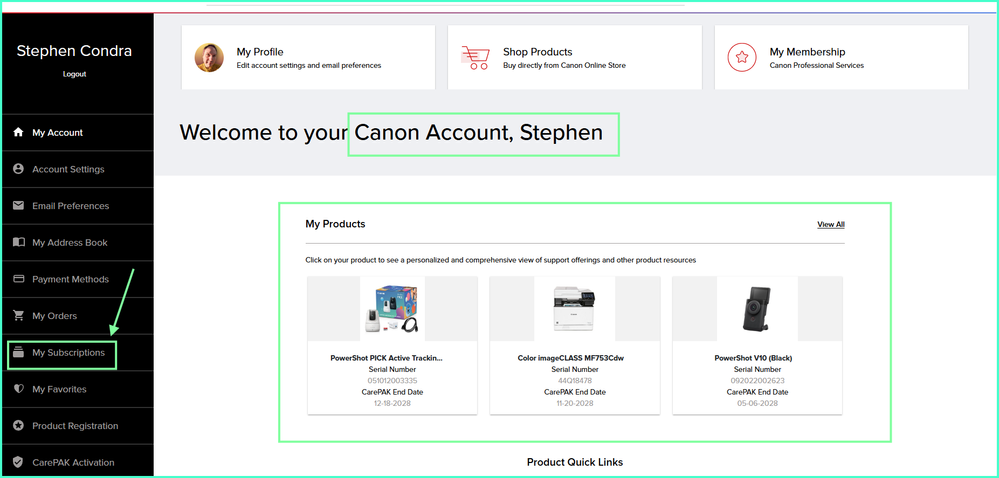Click the star icon beside Product Registration
The width and height of the screenshot is (999, 478).
pos(18,426)
